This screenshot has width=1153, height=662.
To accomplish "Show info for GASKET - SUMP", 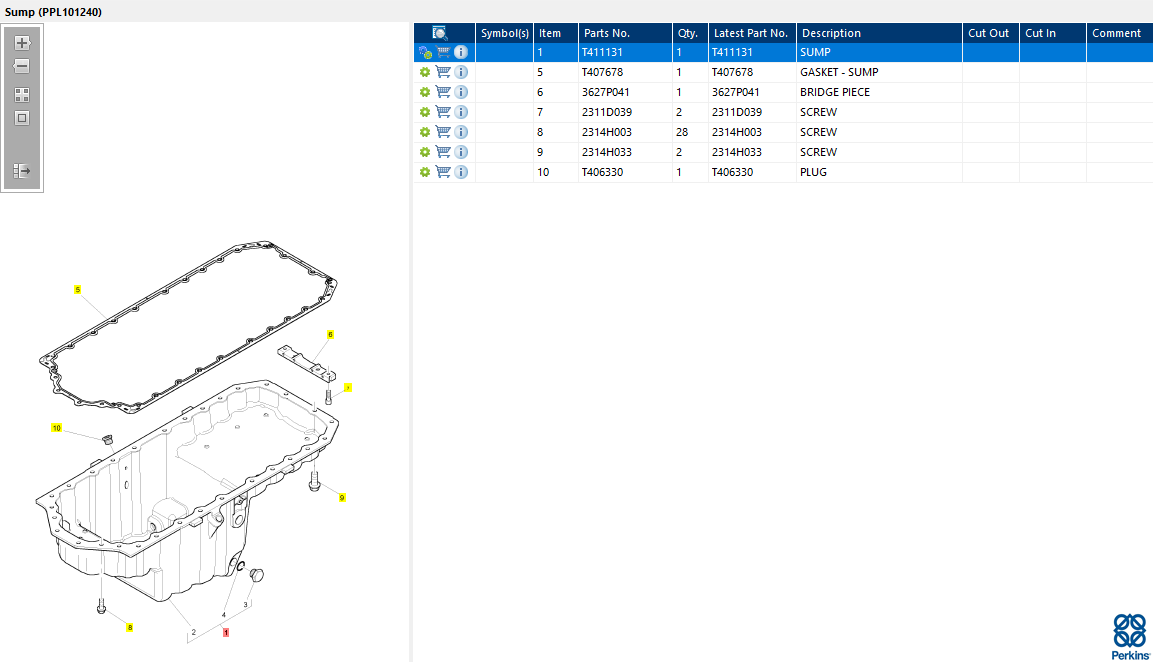I will coord(461,72).
